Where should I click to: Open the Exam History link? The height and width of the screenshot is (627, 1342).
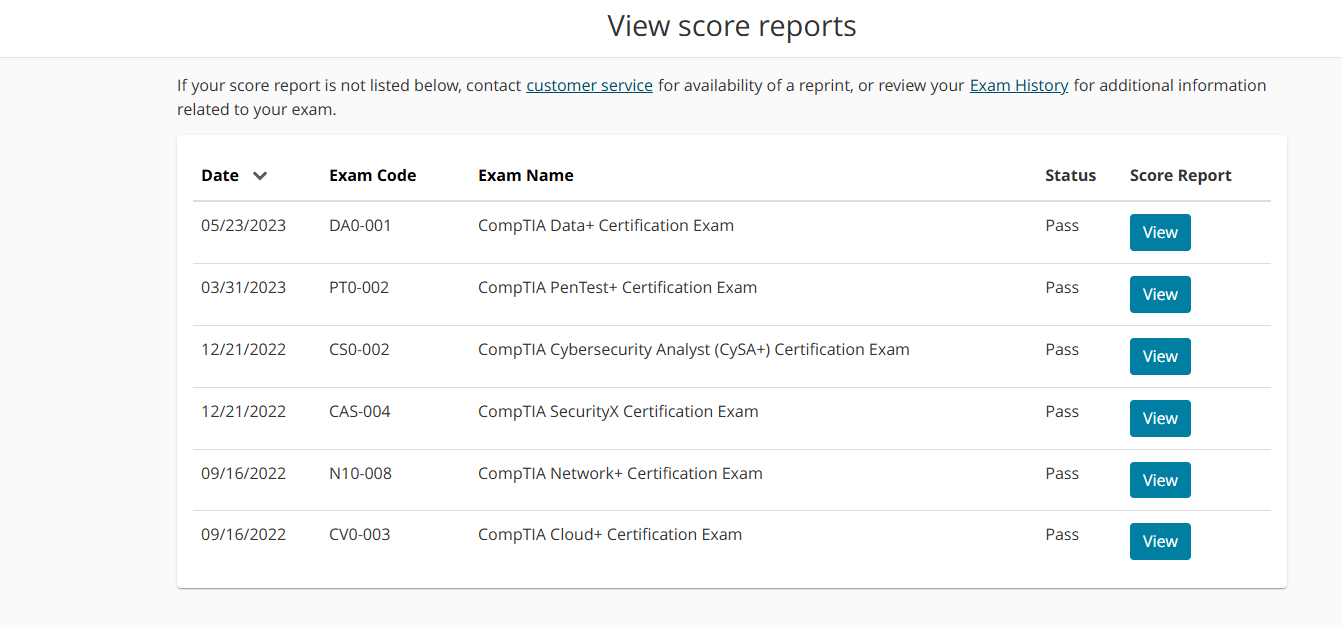click(1019, 86)
